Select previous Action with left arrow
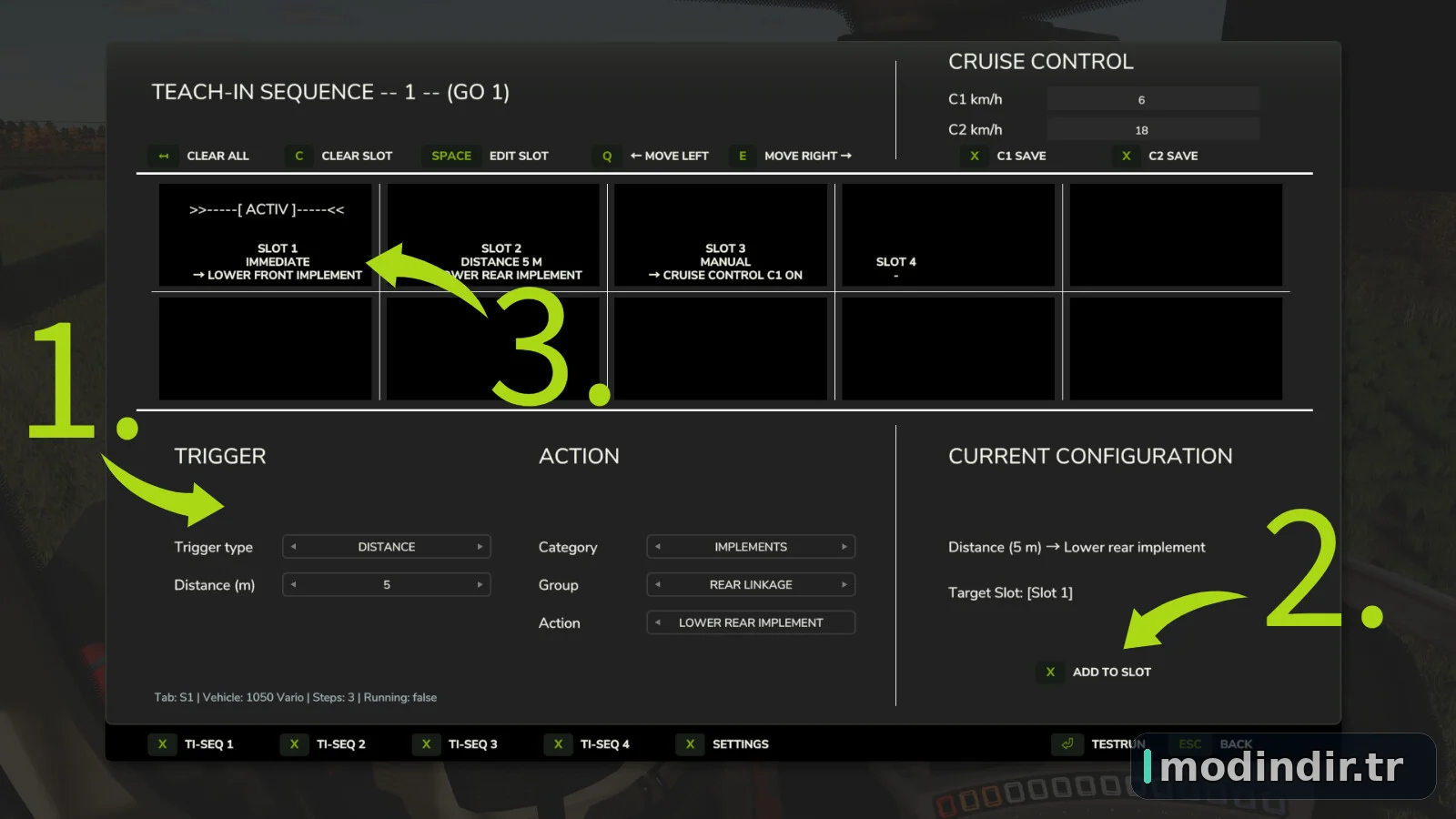Screen dimensions: 1456x819 pos(658,623)
